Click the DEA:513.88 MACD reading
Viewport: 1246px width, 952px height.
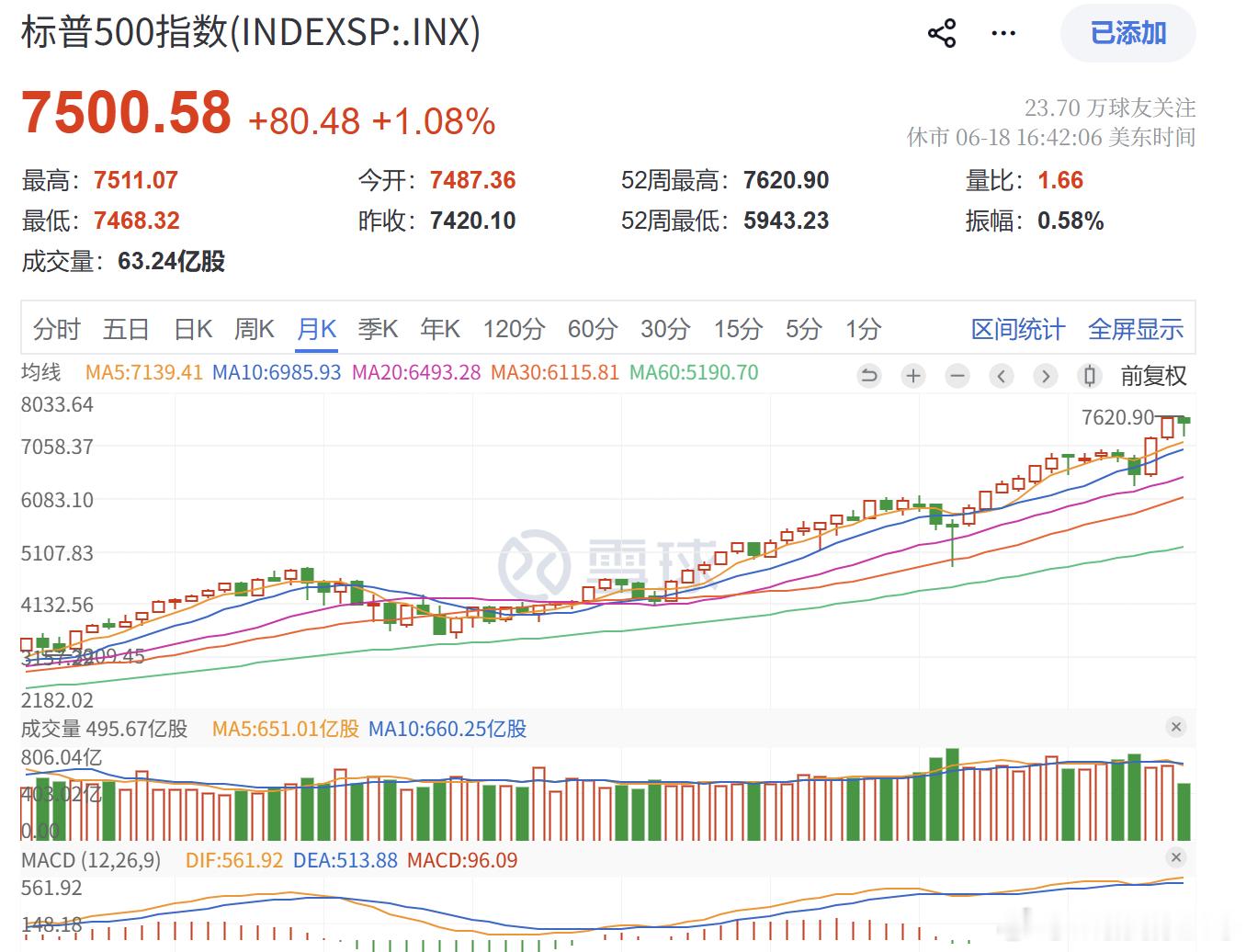[x=345, y=860]
